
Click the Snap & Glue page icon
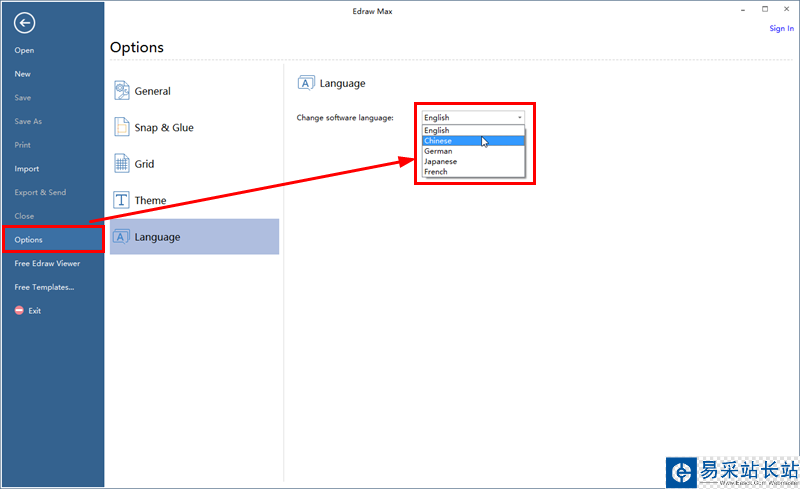click(121, 127)
